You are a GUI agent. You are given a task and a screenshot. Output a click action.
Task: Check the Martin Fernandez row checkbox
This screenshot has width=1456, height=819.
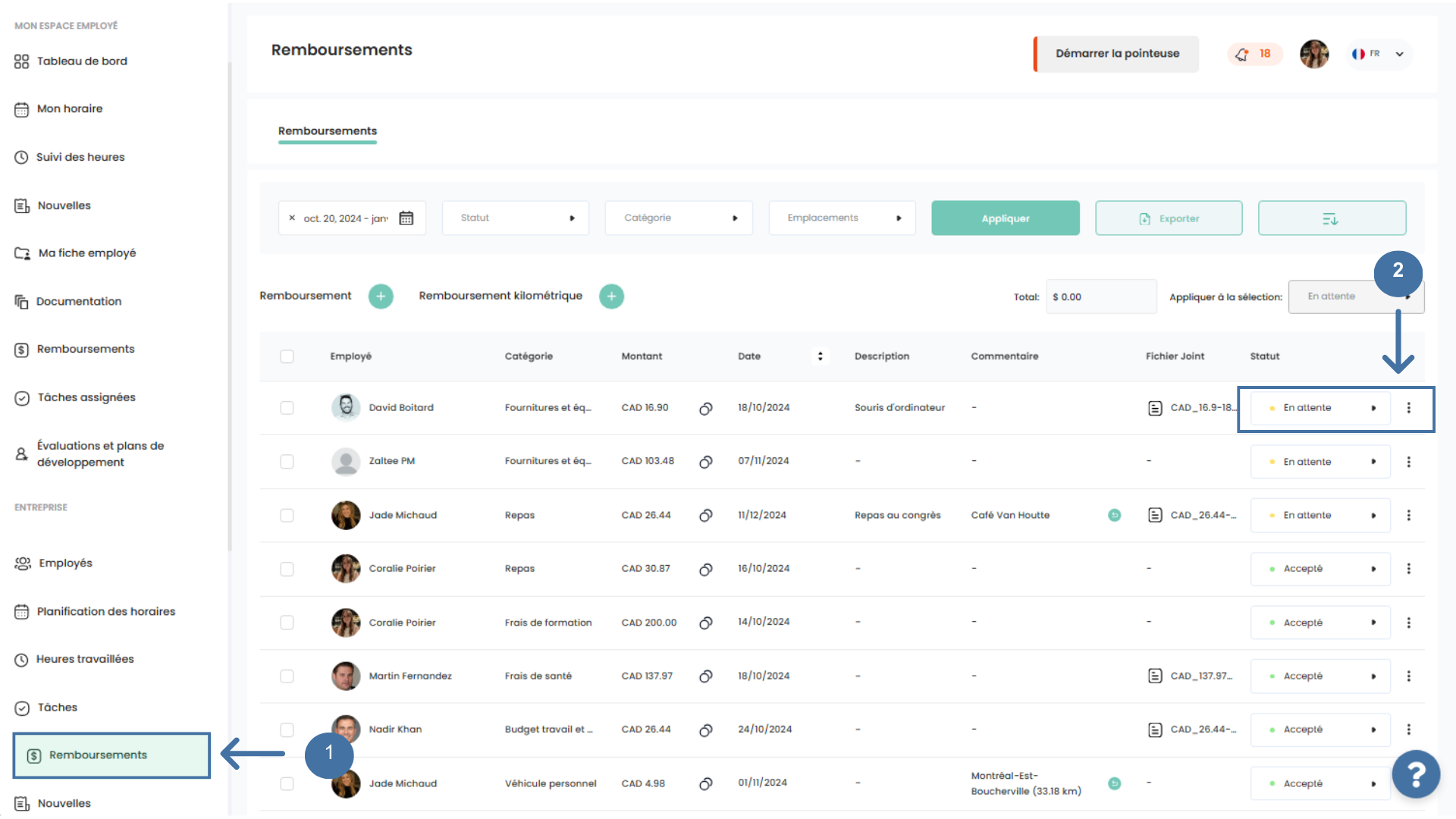coord(287,676)
